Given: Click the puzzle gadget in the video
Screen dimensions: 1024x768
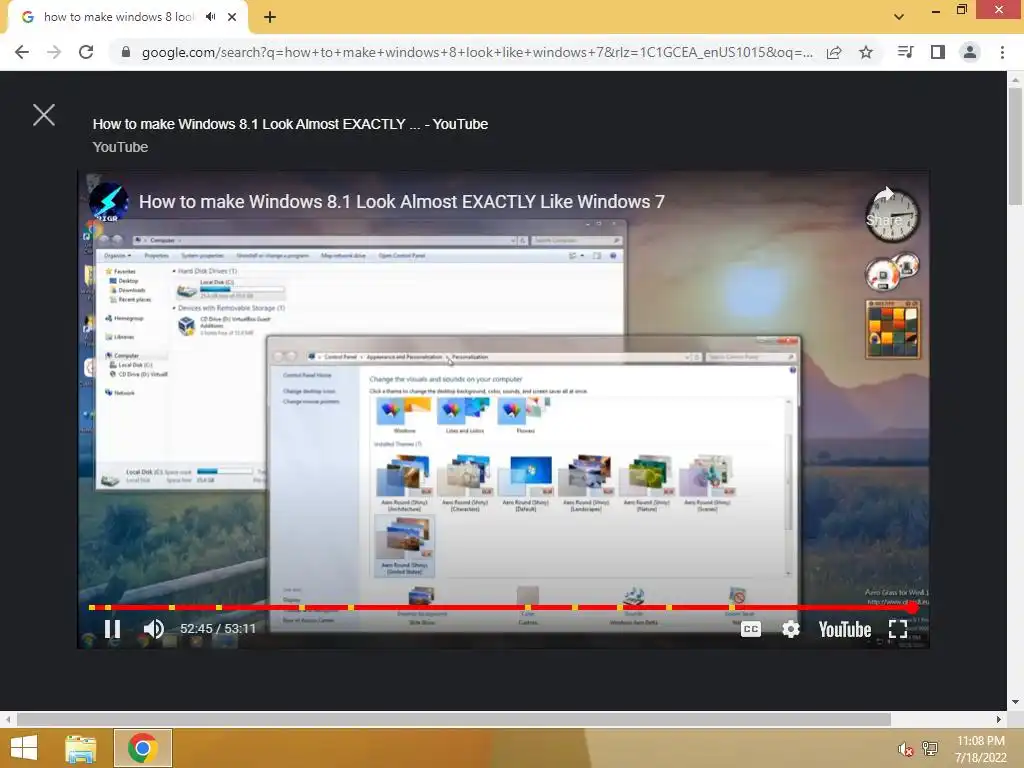Looking at the screenshot, I should (x=893, y=330).
